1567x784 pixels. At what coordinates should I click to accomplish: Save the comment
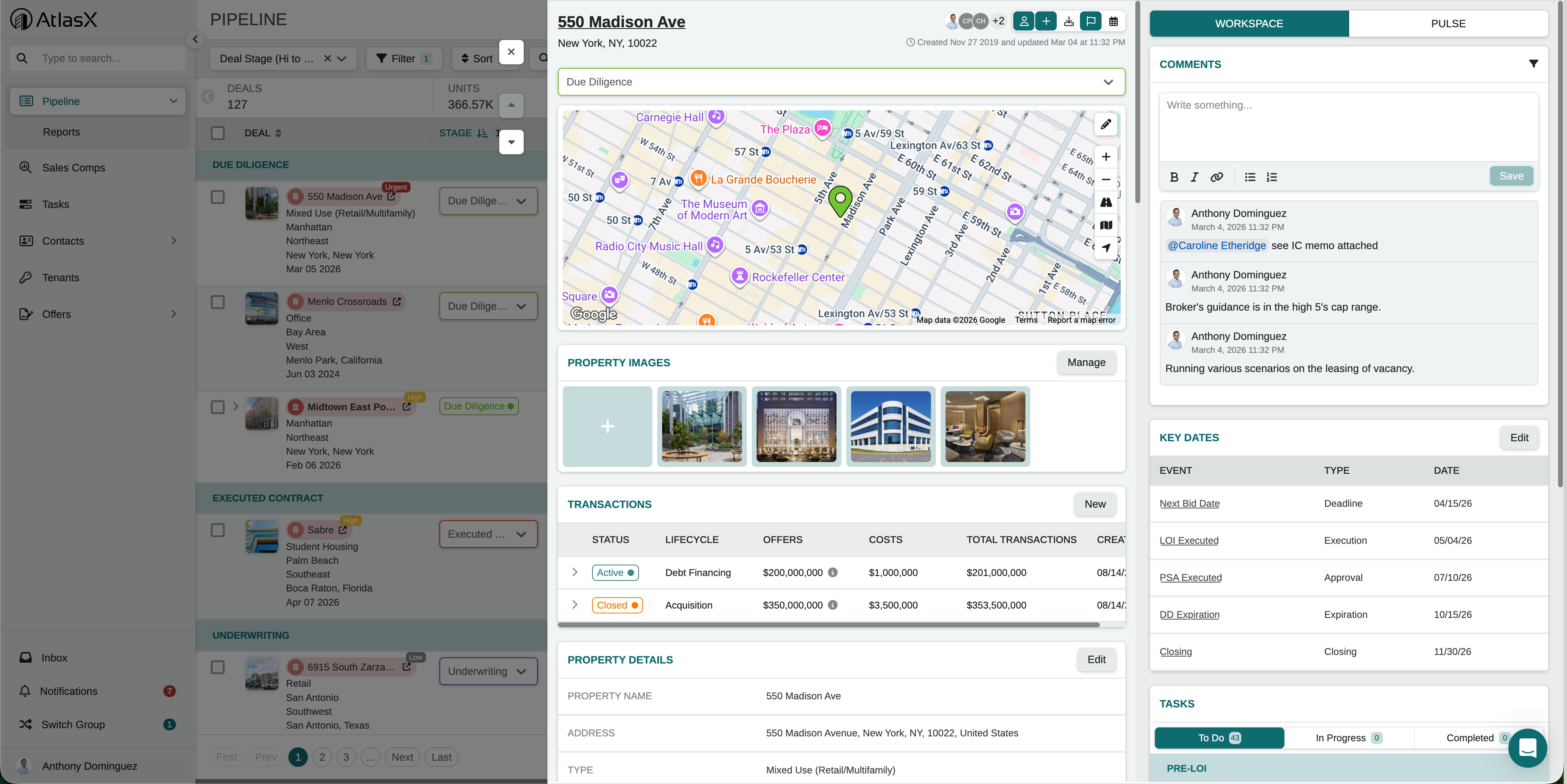click(x=1511, y=176)
